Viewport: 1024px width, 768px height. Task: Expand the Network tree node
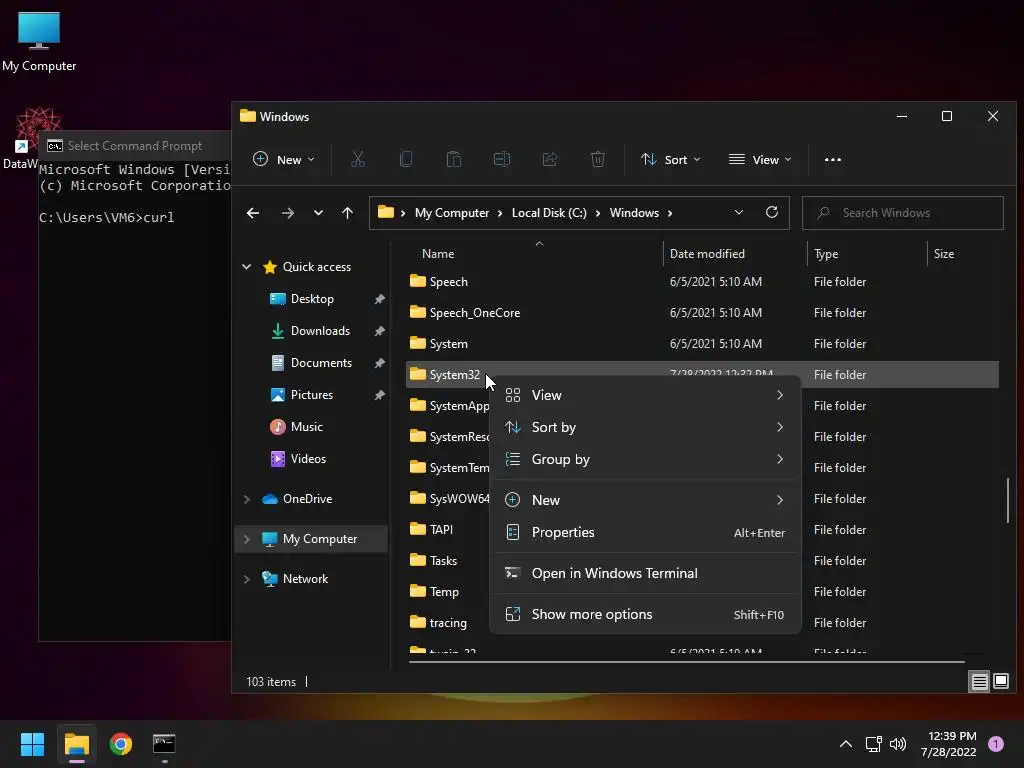[247, 579]
